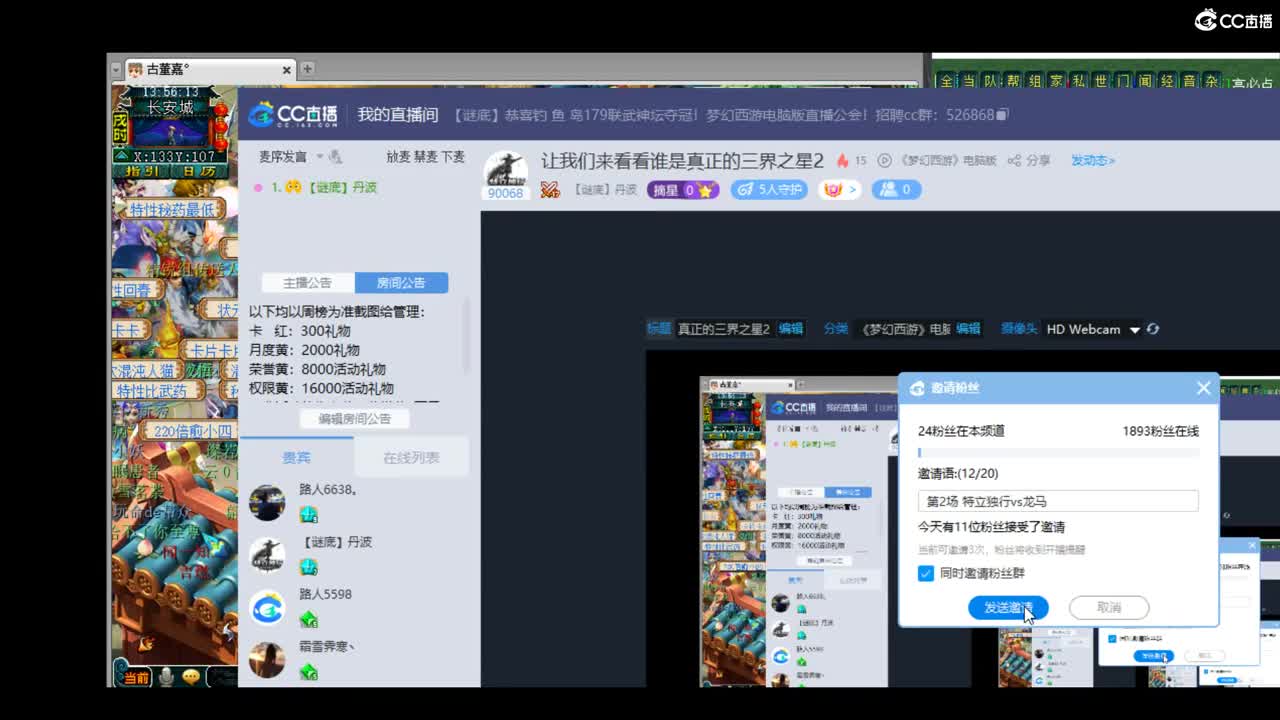Click the 当前 channel button in the game chat bar
This screenshot has width=1280, height=720.
tap(136, 677)
